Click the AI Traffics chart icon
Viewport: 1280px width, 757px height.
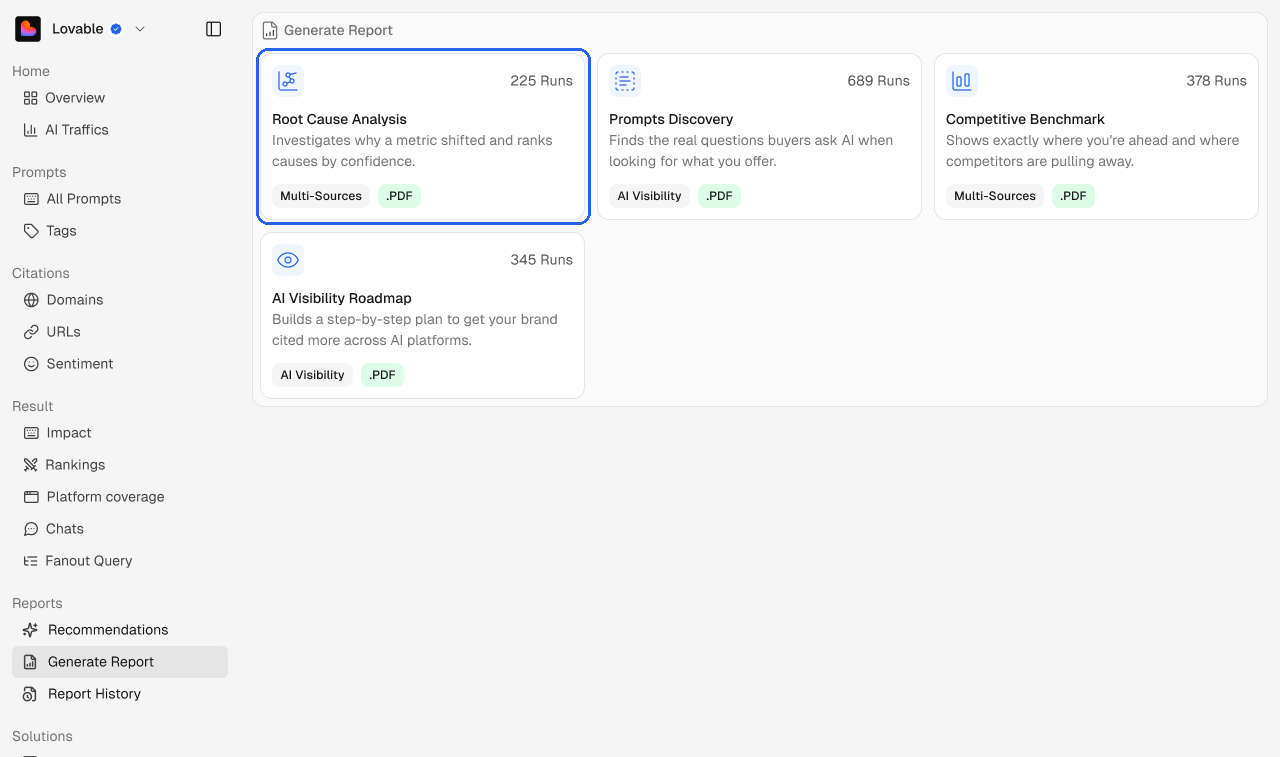[30, 130]
